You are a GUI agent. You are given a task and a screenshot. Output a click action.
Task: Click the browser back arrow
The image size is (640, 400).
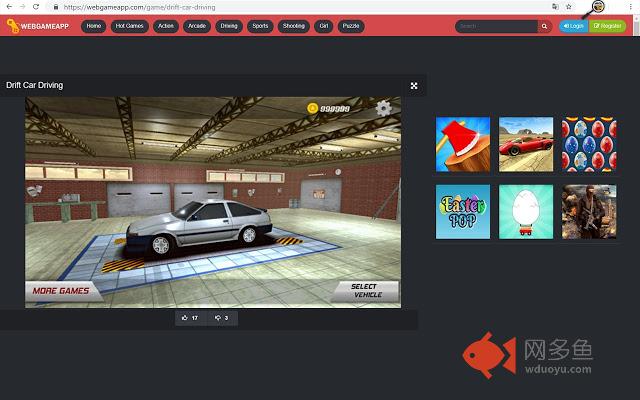tap(9, 7)
